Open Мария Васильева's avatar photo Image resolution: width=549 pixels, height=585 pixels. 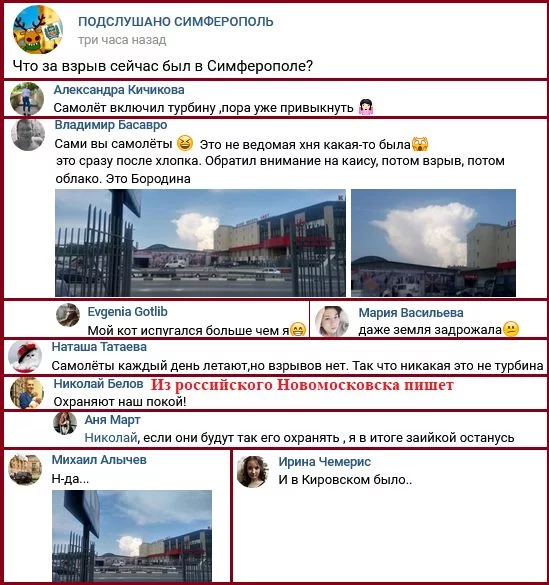332,321
